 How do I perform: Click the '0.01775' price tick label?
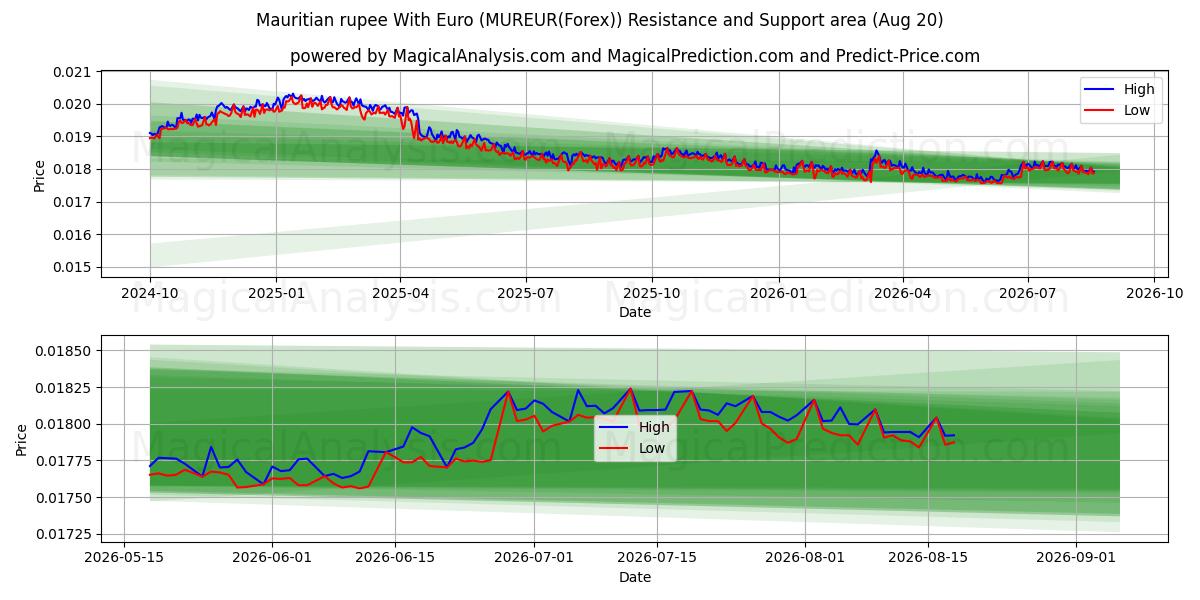[x=63, y=461]
